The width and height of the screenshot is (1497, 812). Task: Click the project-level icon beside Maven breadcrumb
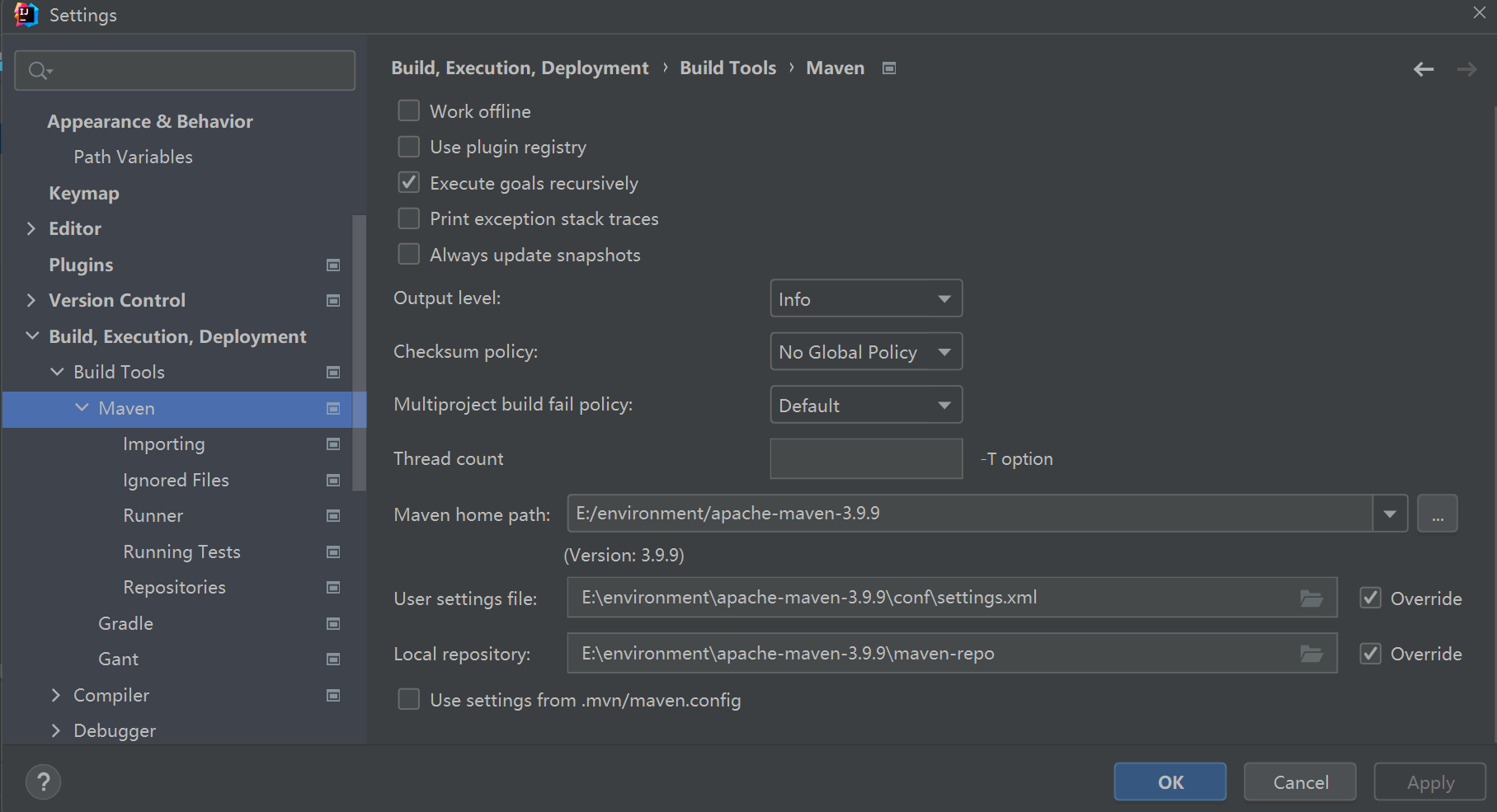(889, 68)
